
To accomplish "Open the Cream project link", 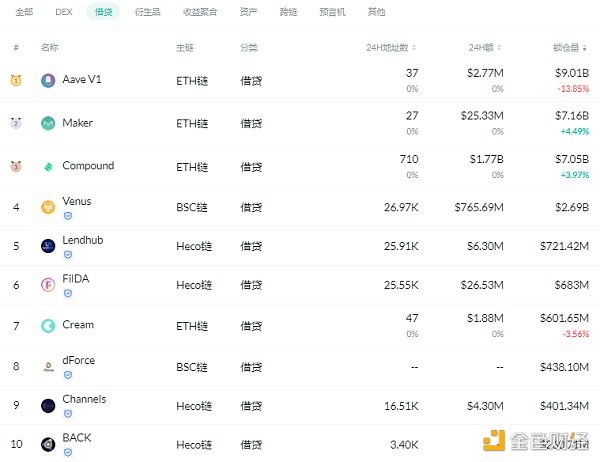I will (78, 325).
